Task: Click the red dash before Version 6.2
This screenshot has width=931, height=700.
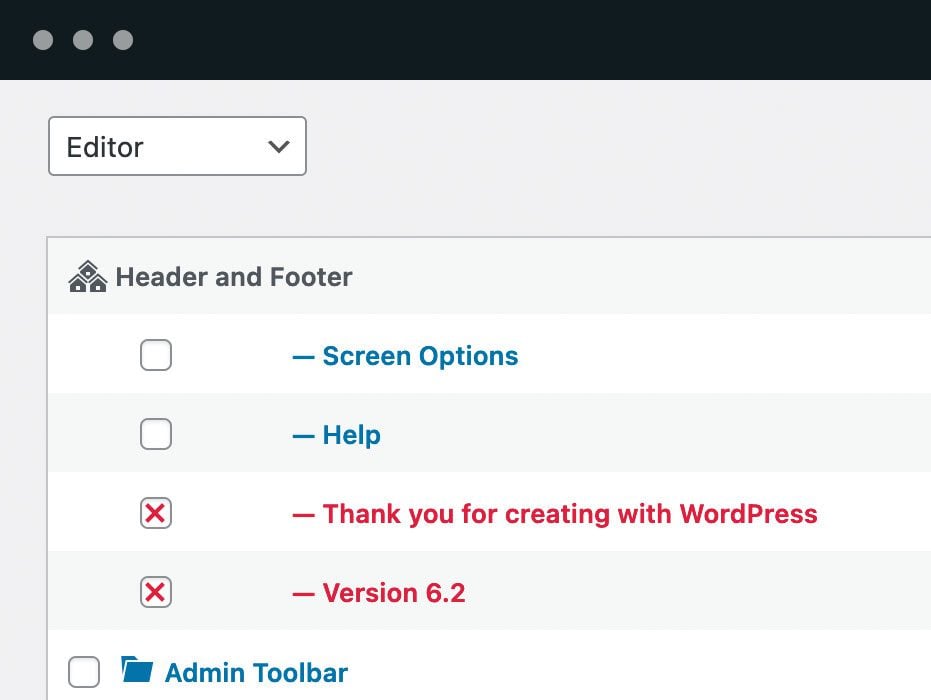Action: point(303,593)
